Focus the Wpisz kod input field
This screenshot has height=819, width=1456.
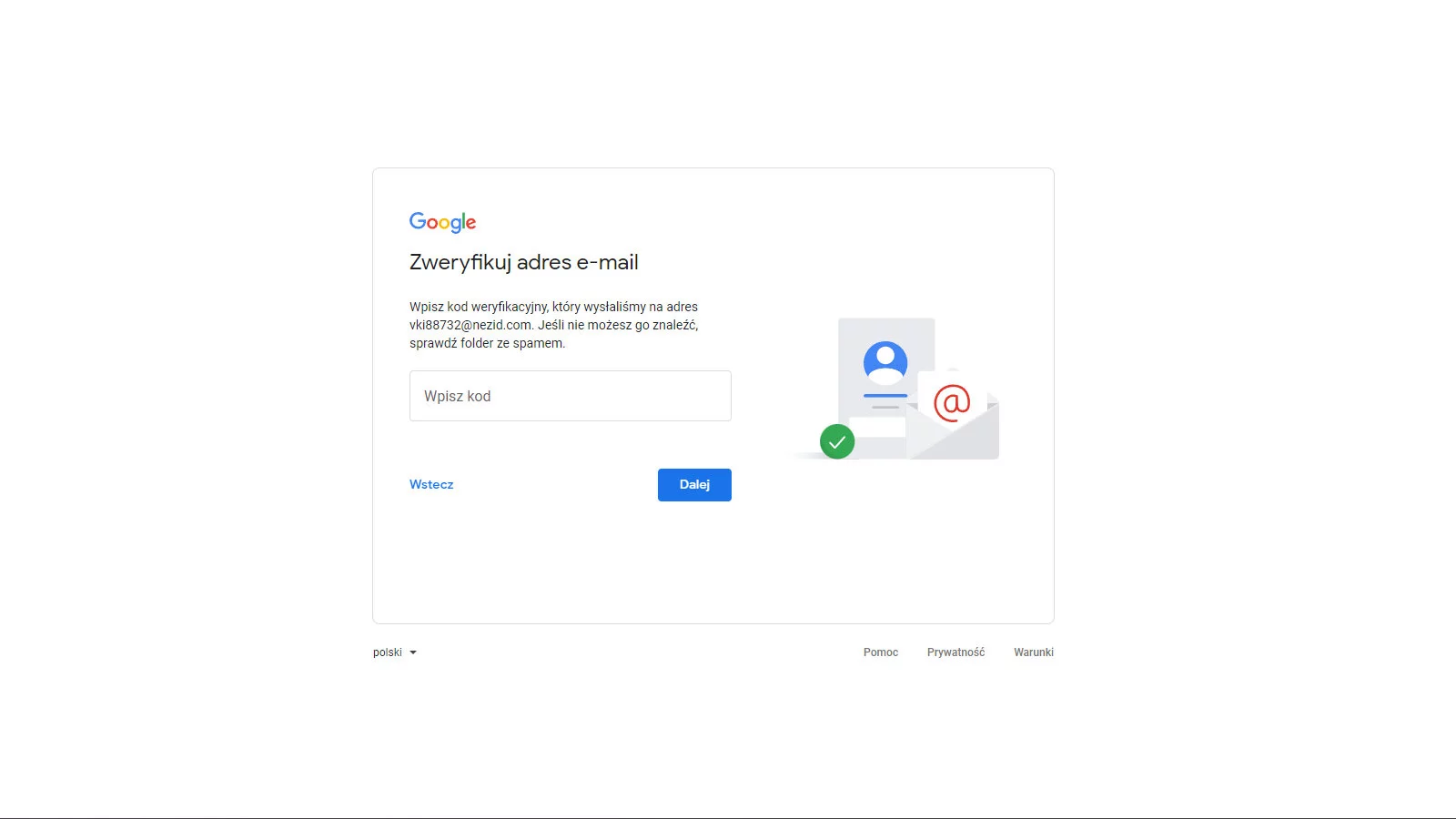click(x=571, y=396)
